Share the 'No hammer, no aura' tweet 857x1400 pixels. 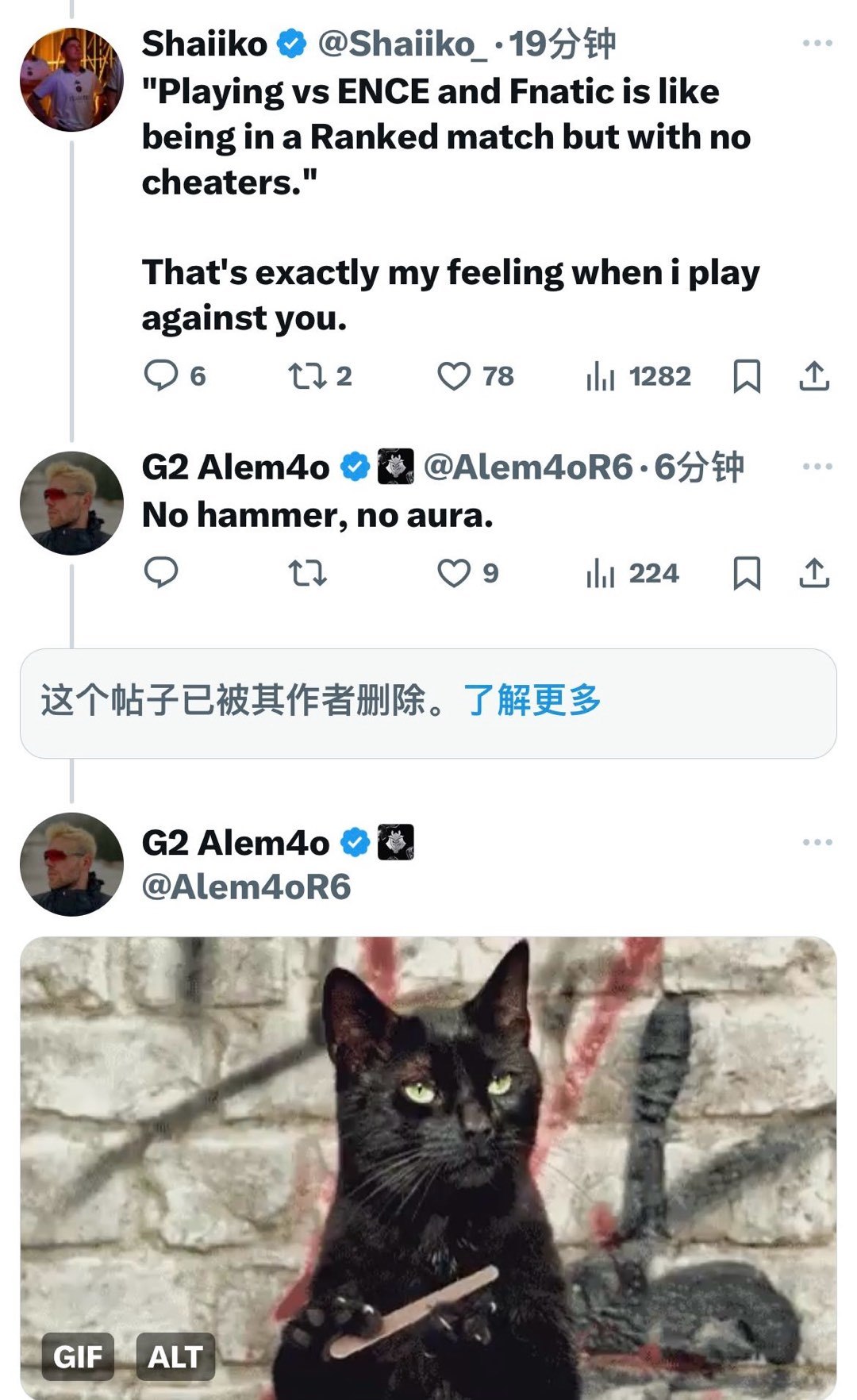814,573
